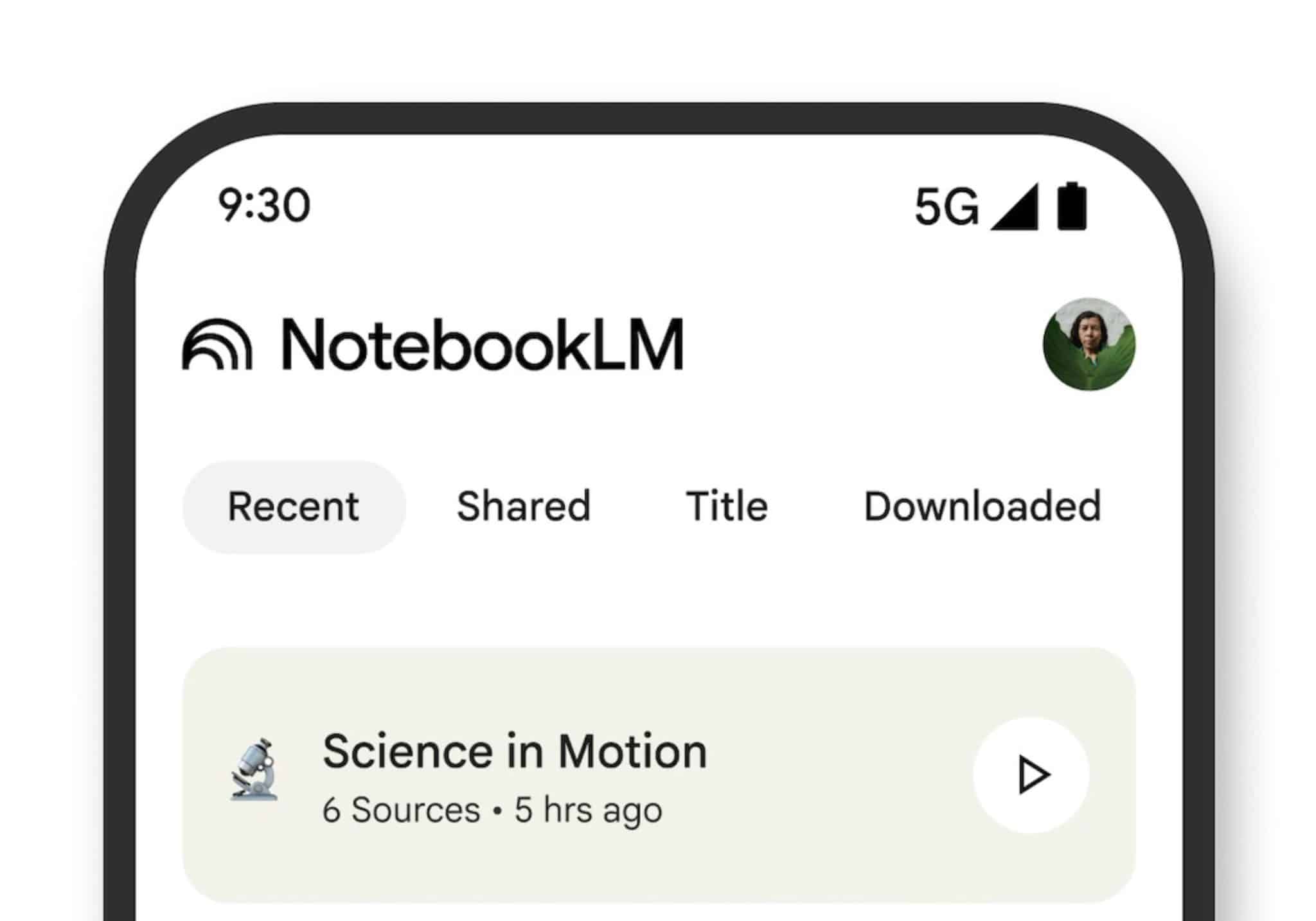
Task: Switch to the Shared tab
Action: coord(523,506)
